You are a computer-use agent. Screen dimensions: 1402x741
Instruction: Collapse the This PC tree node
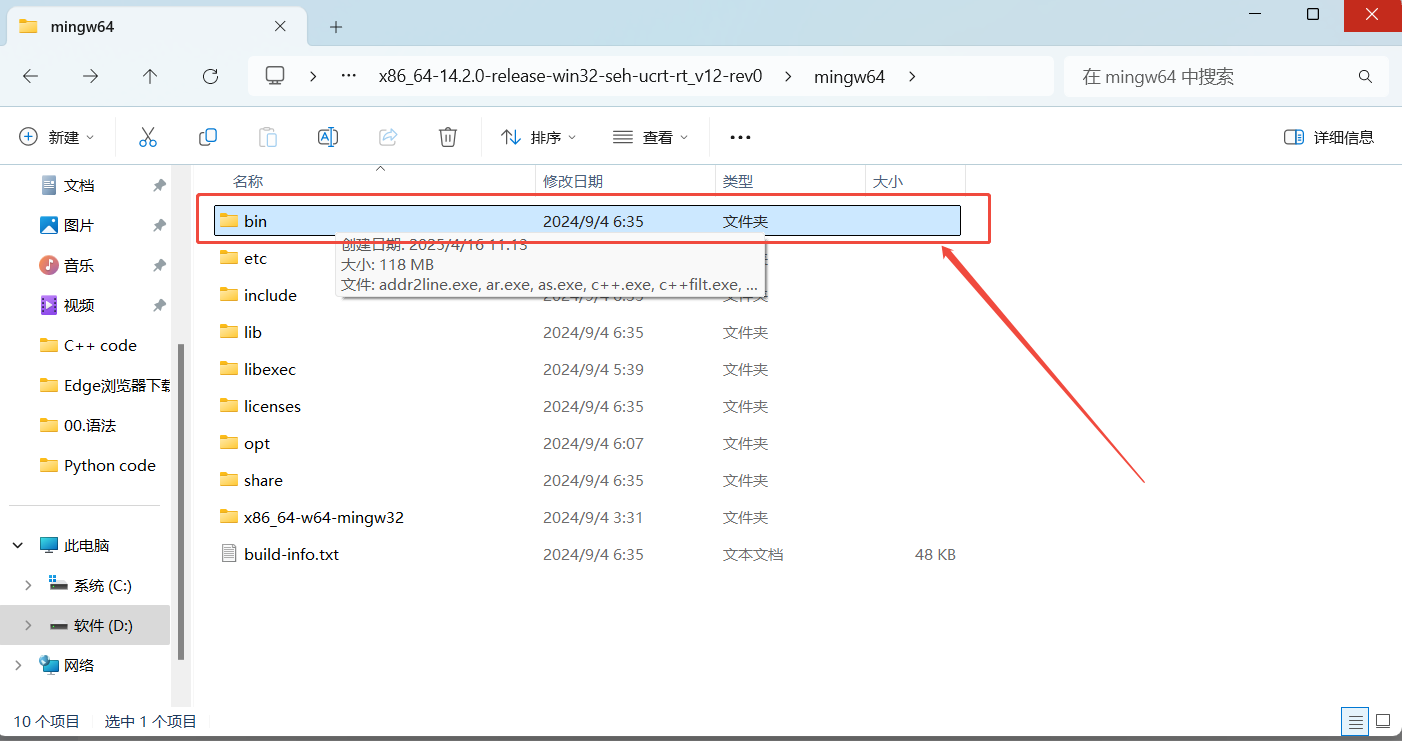tap(18, 546)
